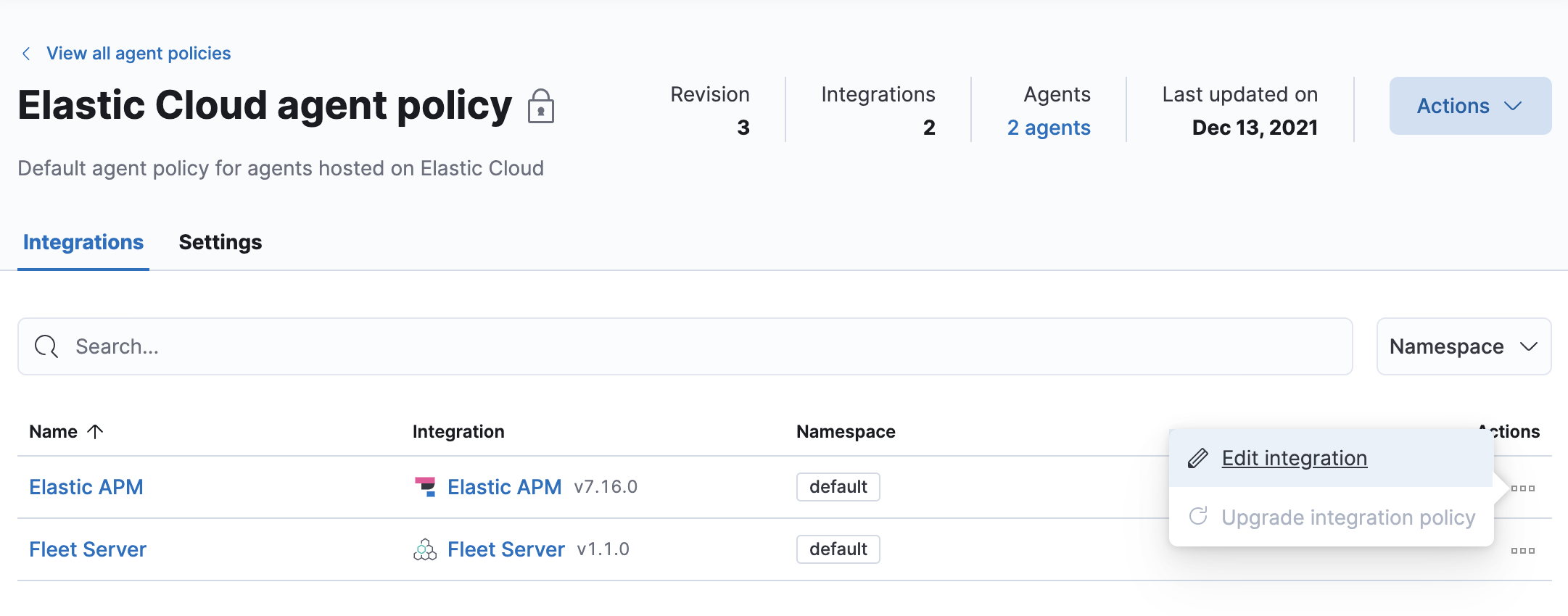The height and width of the screenshot is (616, 1568).
Task: Select the Integrations tab
Action: (83, 242)
